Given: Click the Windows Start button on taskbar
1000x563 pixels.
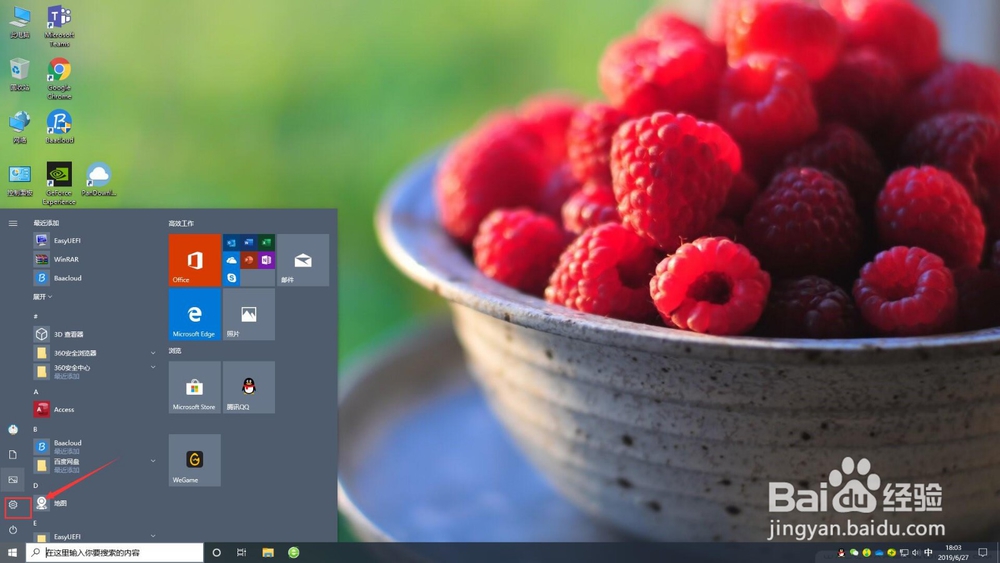Looking at the screenshot, I should click(12, 552).
